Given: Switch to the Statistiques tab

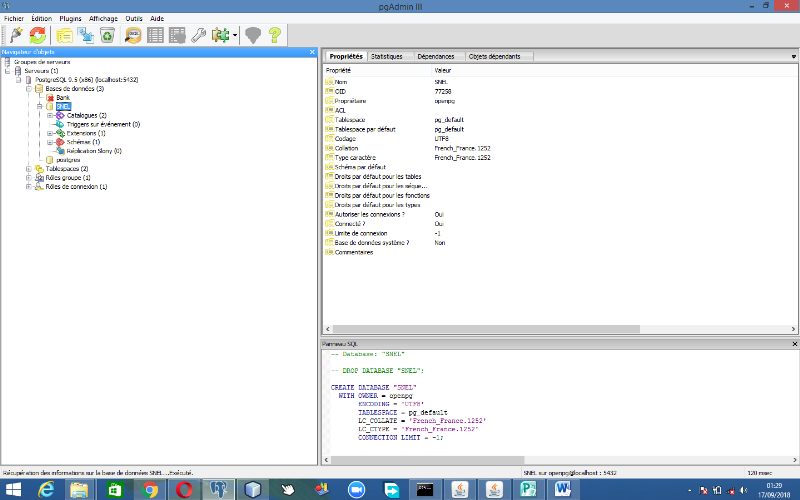Looking at the screenshot, I should point(387,57).
